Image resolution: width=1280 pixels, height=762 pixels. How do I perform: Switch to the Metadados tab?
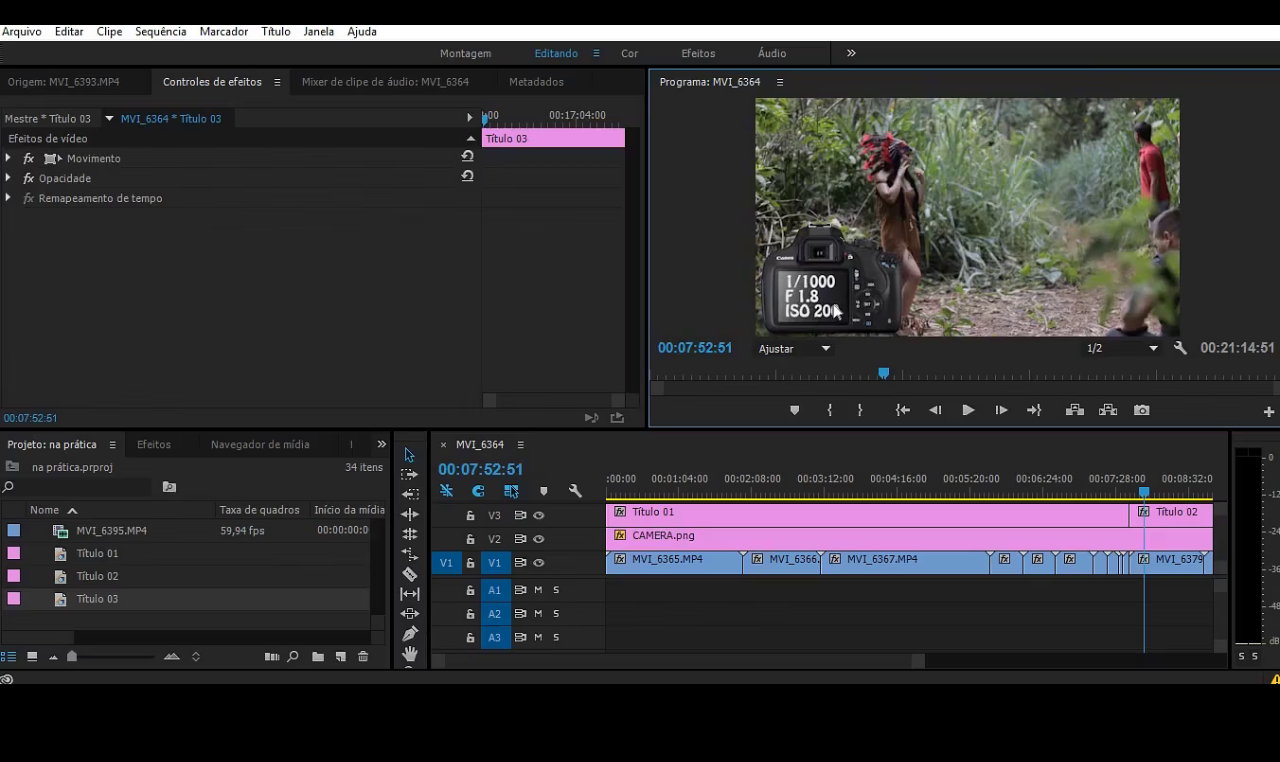(536, 82)
